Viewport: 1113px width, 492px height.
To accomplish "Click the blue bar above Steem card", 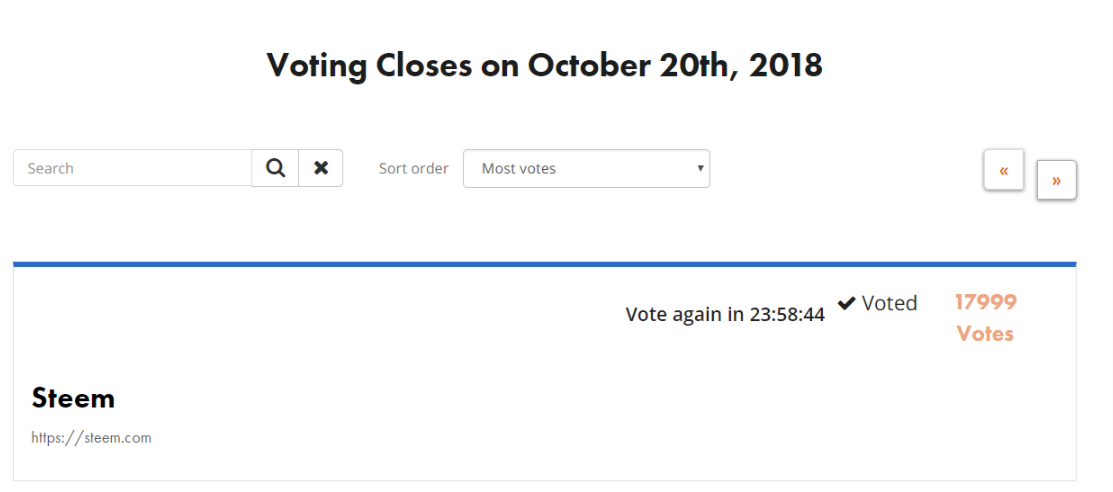I will tap(544, 264).
